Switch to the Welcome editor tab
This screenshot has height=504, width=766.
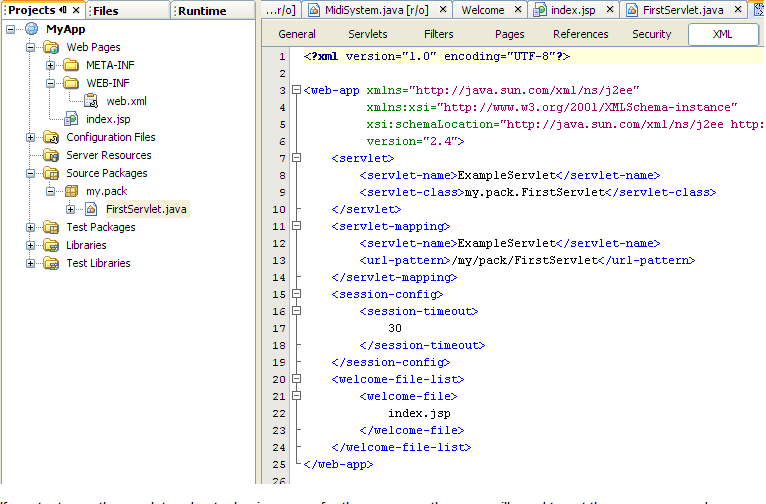[x=483, y=10]
